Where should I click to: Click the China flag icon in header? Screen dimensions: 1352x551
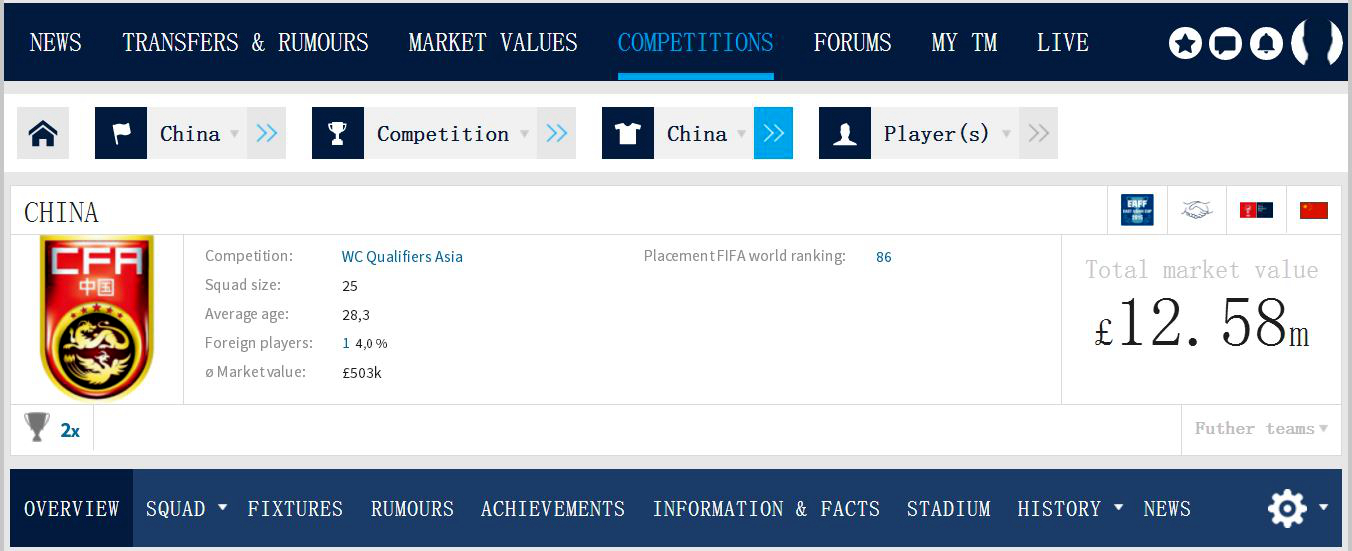coord(1314,210)
